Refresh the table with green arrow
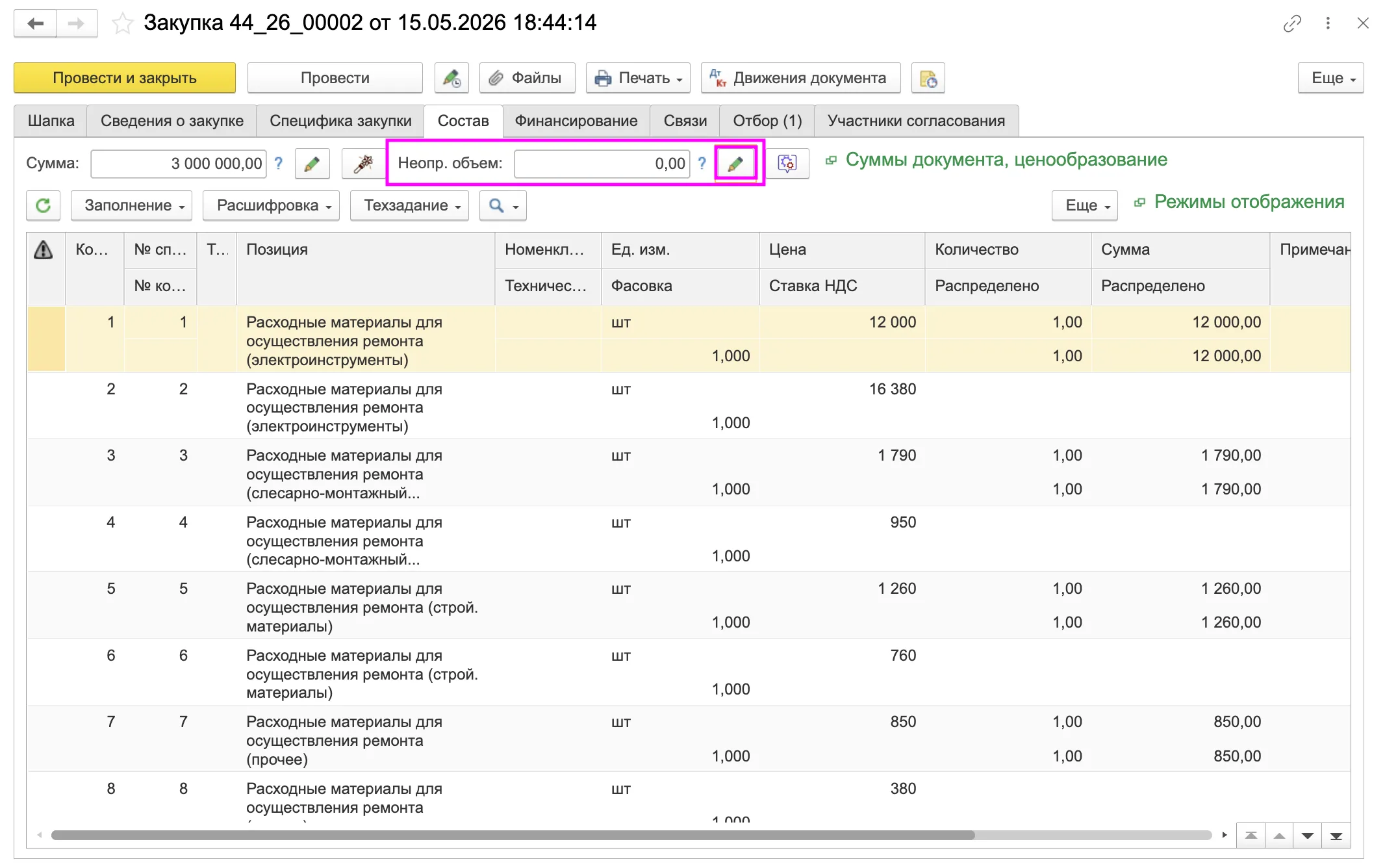Screen dimensions: 1385x868 pyautogui.click(x=44, y=205)
